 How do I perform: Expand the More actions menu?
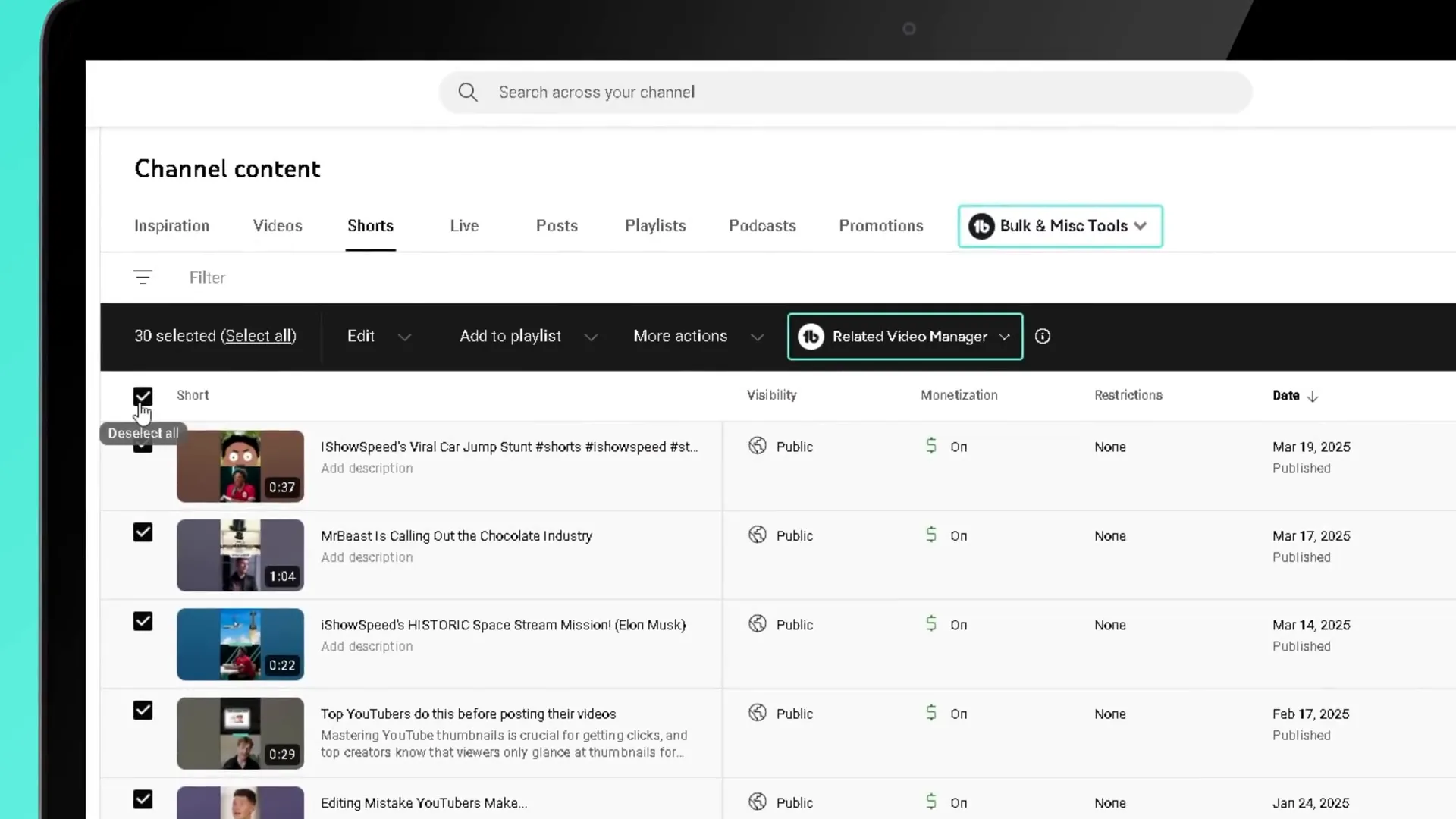pos(697,336)
